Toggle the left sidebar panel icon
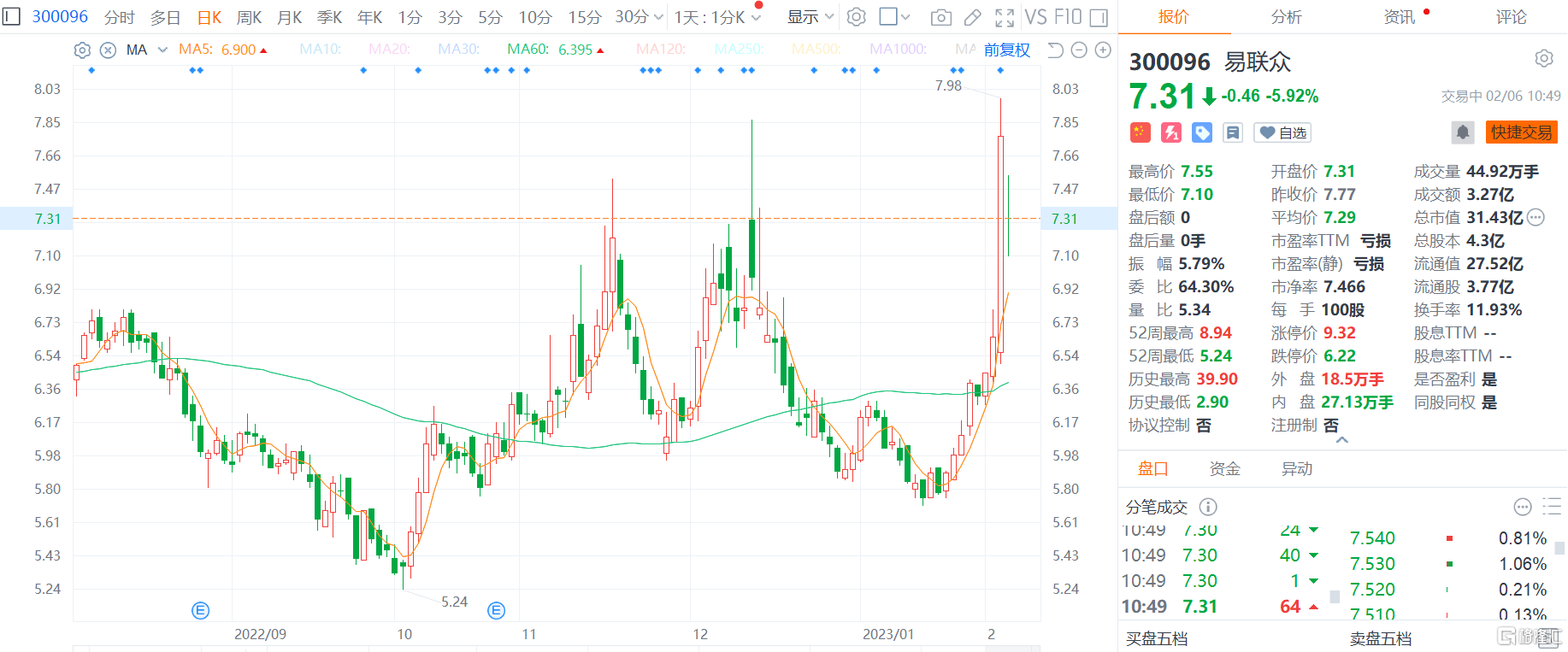 (11, 17)
